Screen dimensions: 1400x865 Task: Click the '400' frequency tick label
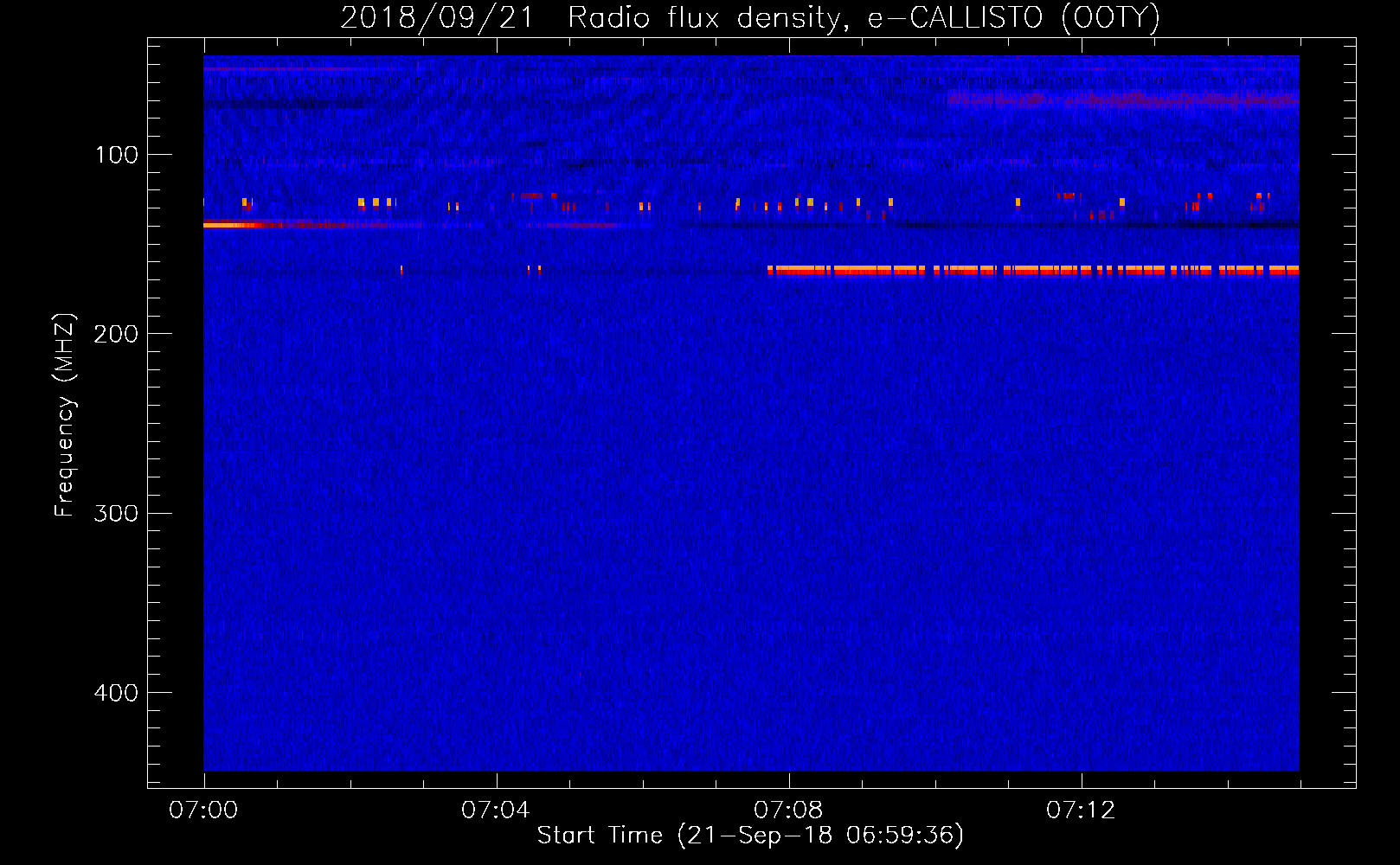point(117,693)
